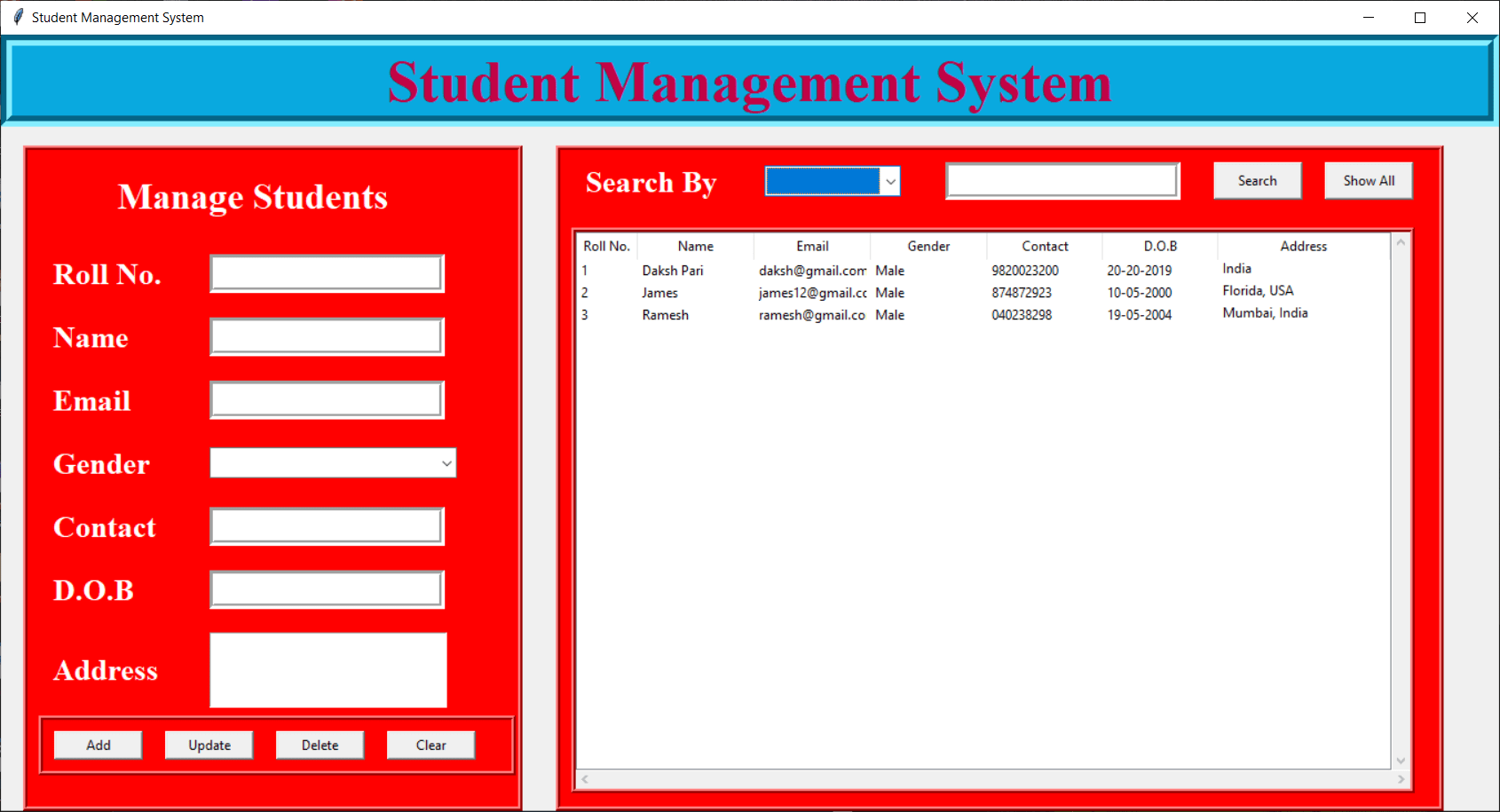Screen dimensions: 1500x812
Task: Click the Name column header
Action: (695, 246)
